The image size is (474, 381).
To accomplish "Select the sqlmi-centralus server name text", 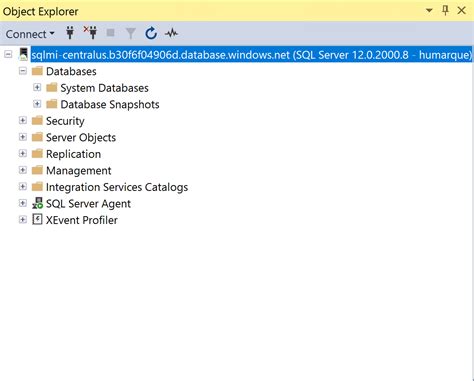I will (x=251, y=55).
